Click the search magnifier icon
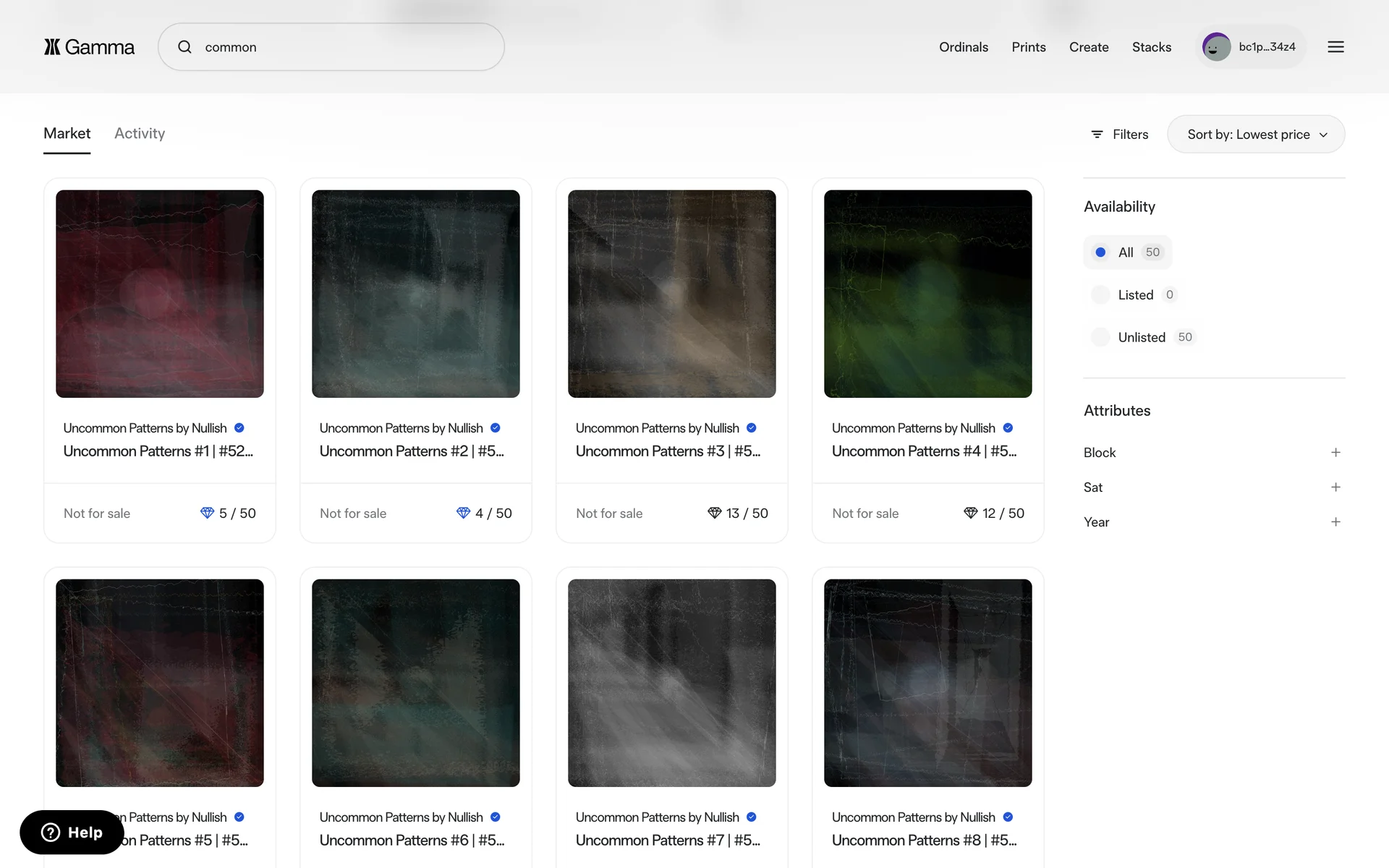This screenshot has width=1389, height=868. [185, 47]
